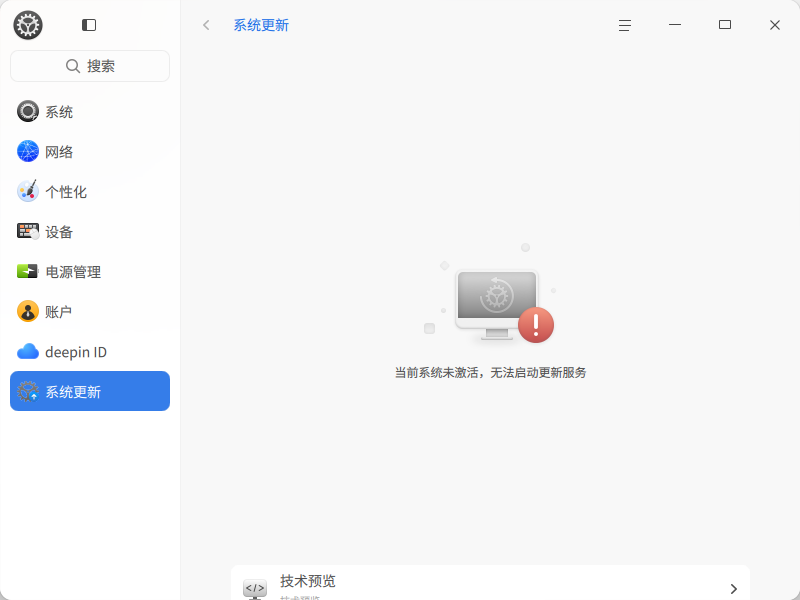Click the 系统更新 breadcrumb title

click(261, 25)
